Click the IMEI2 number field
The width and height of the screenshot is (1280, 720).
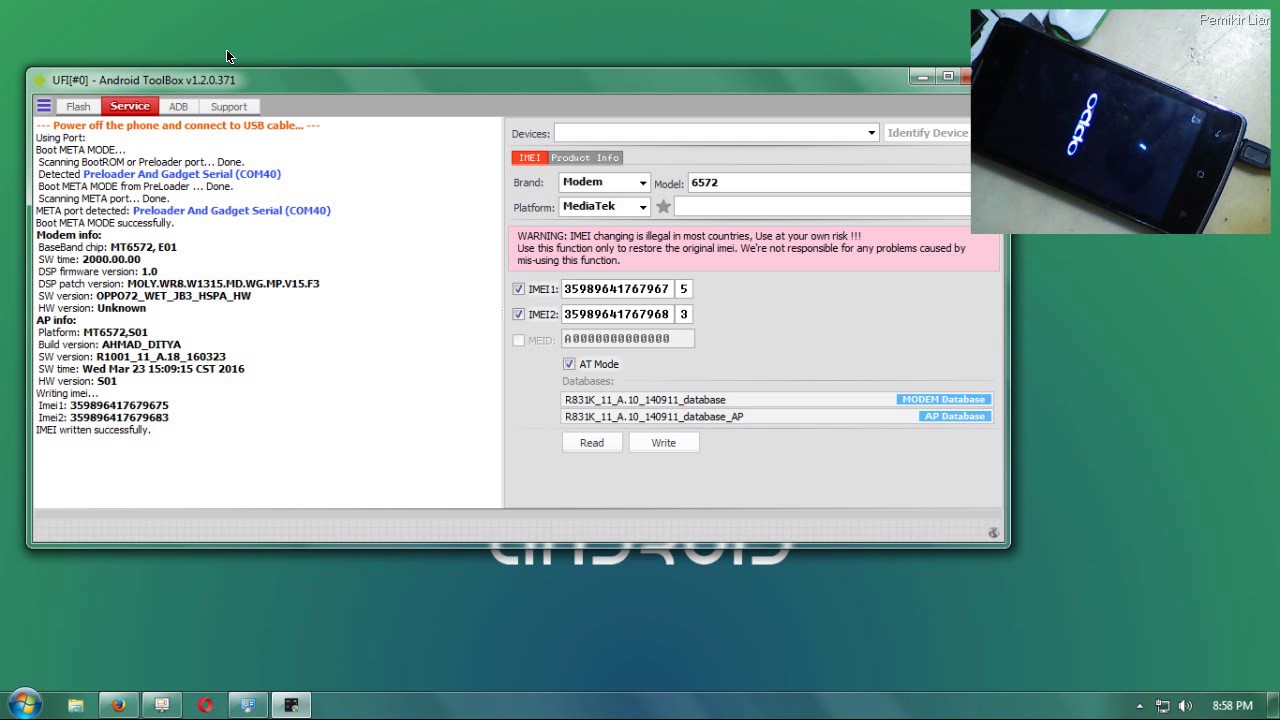coord(616,314)
